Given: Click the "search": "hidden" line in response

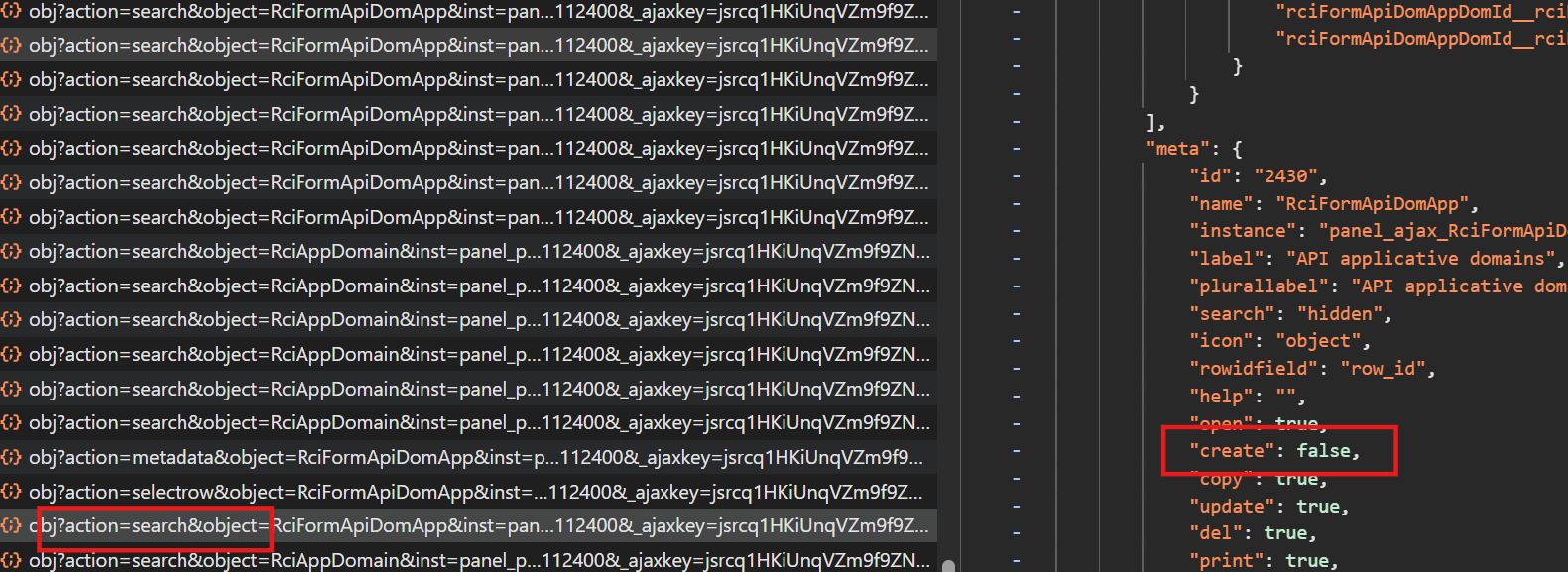Looking at the screenshot, I should tap(1289, 314).
